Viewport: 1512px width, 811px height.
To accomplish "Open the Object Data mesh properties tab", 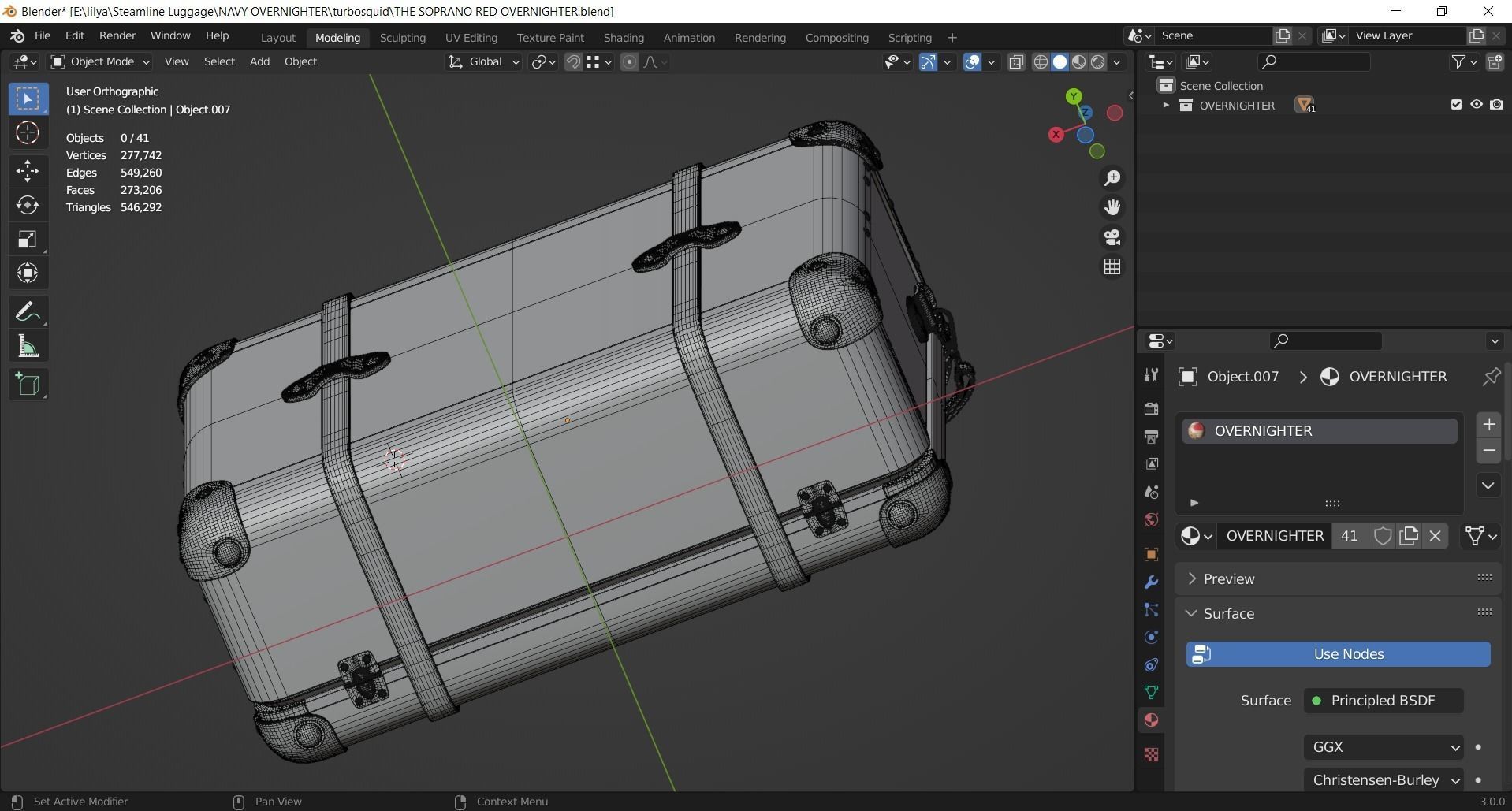I will [x=1151, y=693].
